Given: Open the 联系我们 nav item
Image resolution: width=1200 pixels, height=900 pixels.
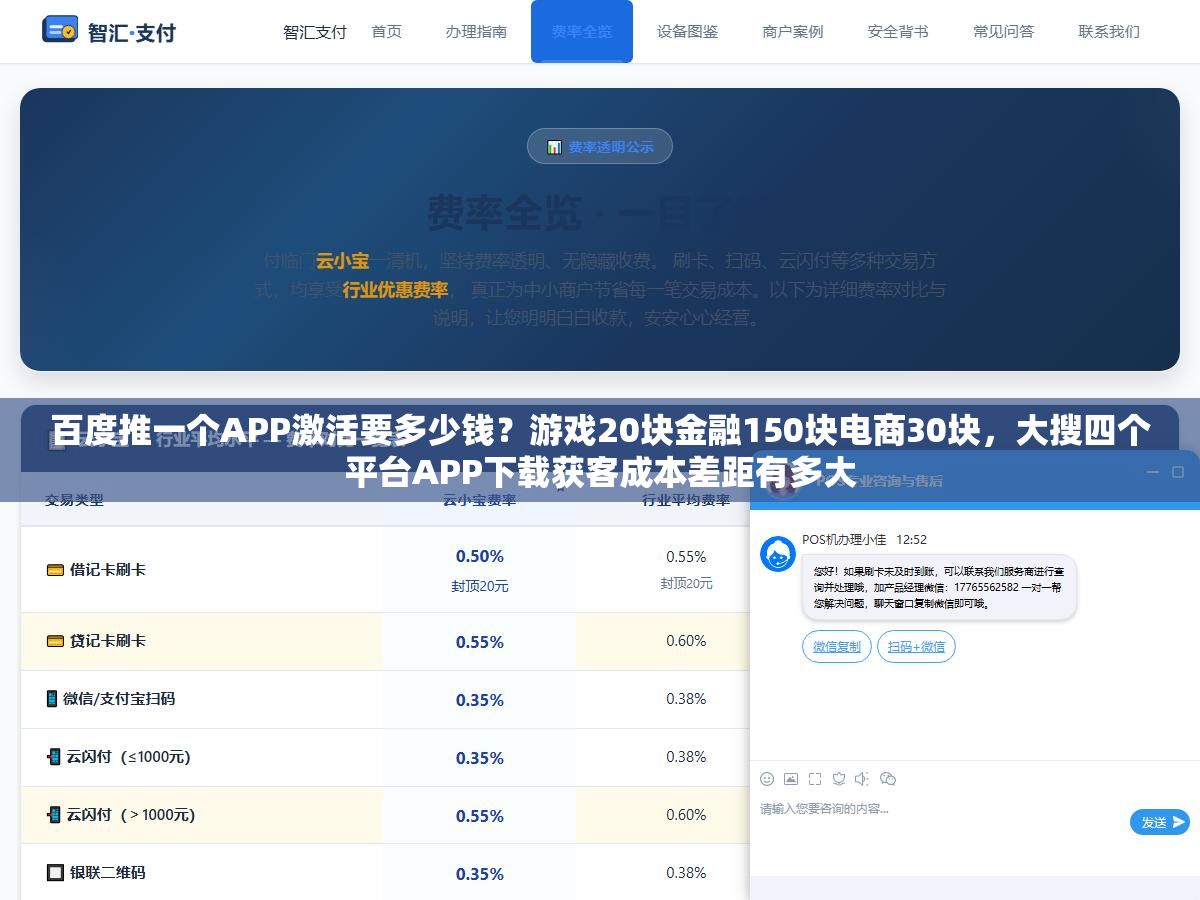Looking at the screenshot, I should pos(1109,31).
